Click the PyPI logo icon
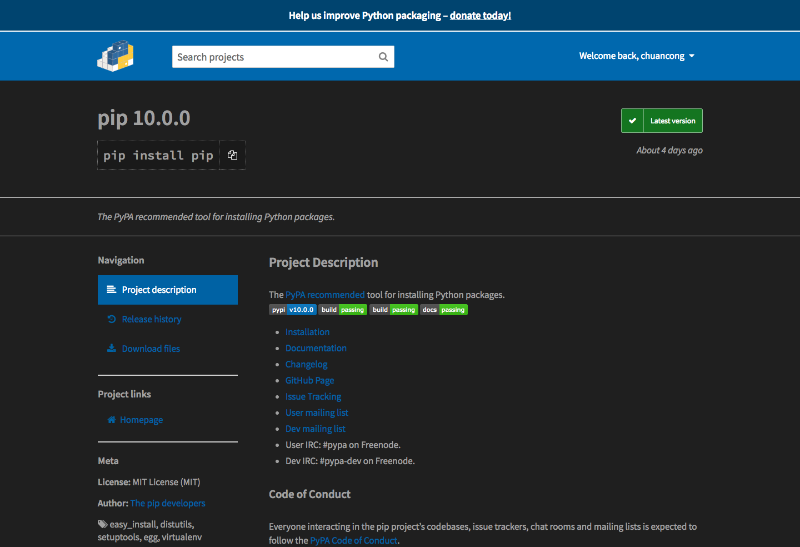 (x=115, y=56)
